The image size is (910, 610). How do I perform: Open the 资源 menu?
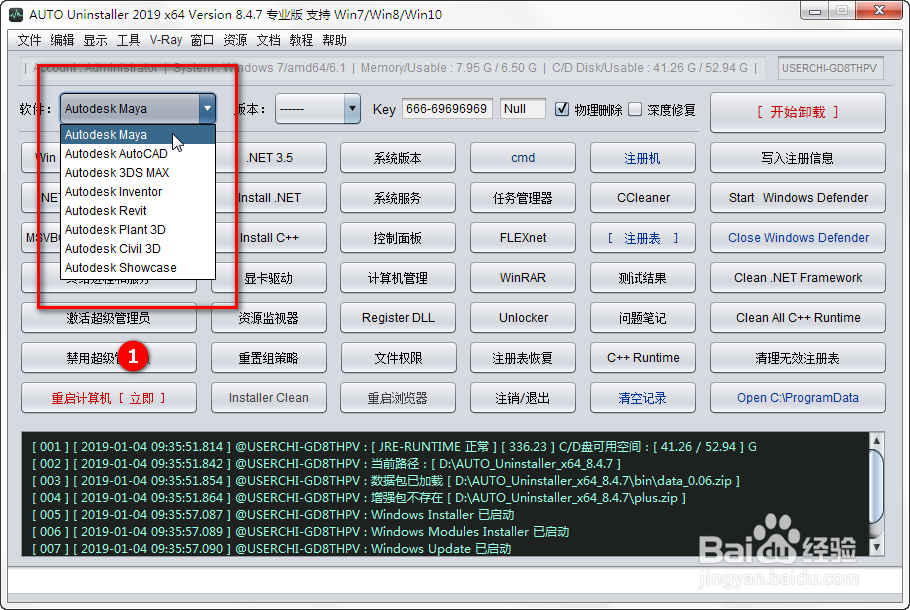click(235, 40)
